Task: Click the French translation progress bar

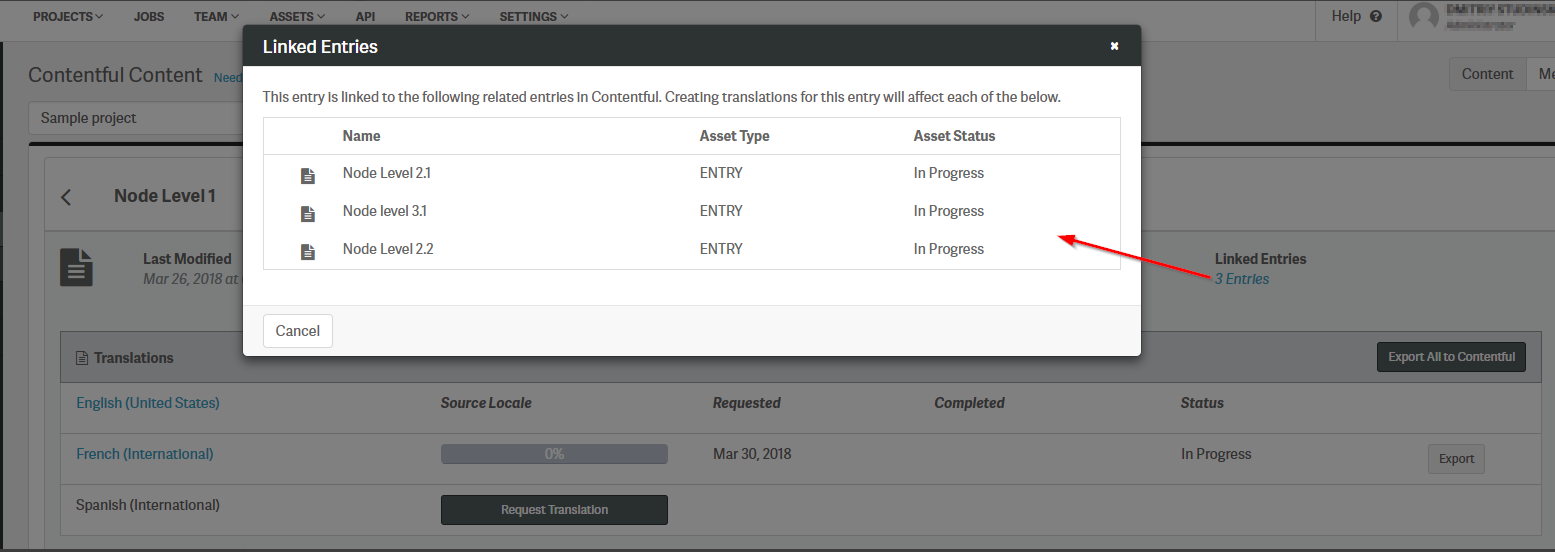Action: pos(554,454)
